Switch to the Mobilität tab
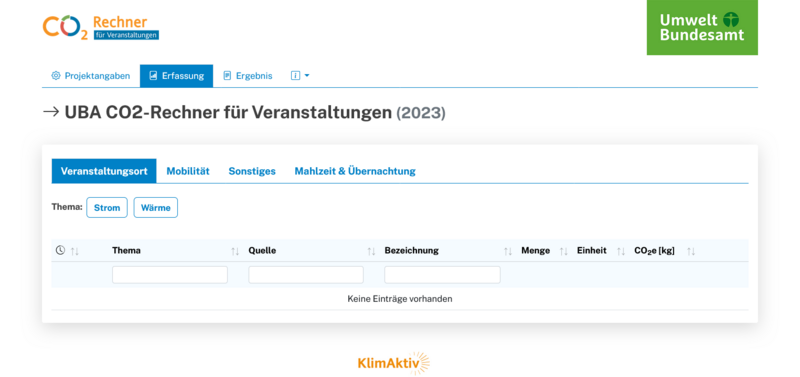 (x=188, y=171)
